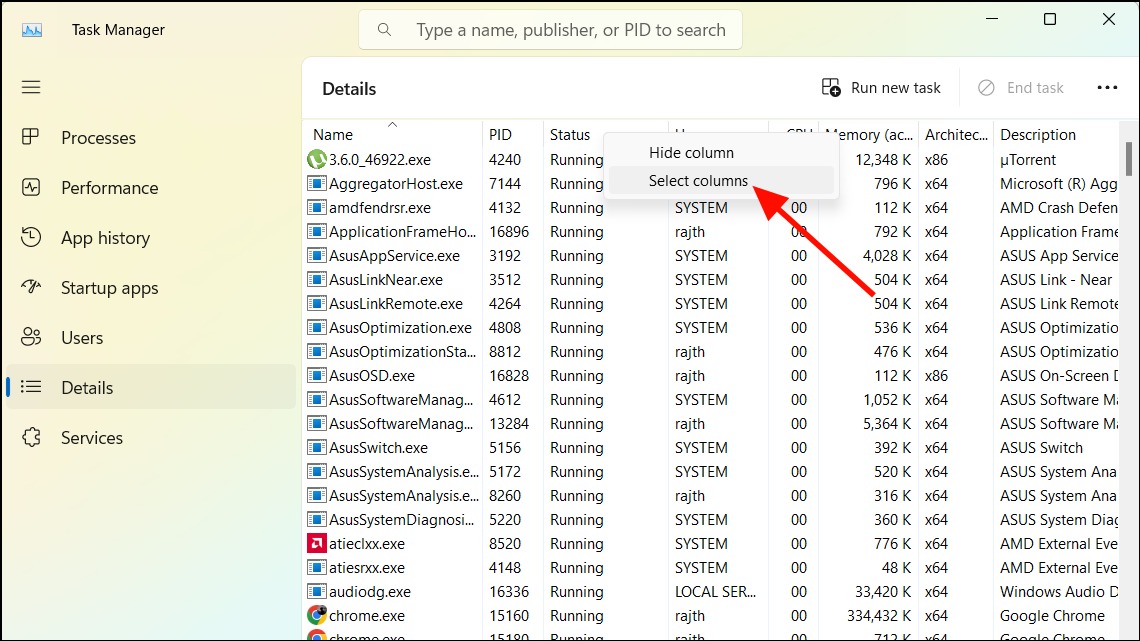Select the ApplicationFrameHo... process name
Screen dimensions: 1140x641
tap(402, 232)
